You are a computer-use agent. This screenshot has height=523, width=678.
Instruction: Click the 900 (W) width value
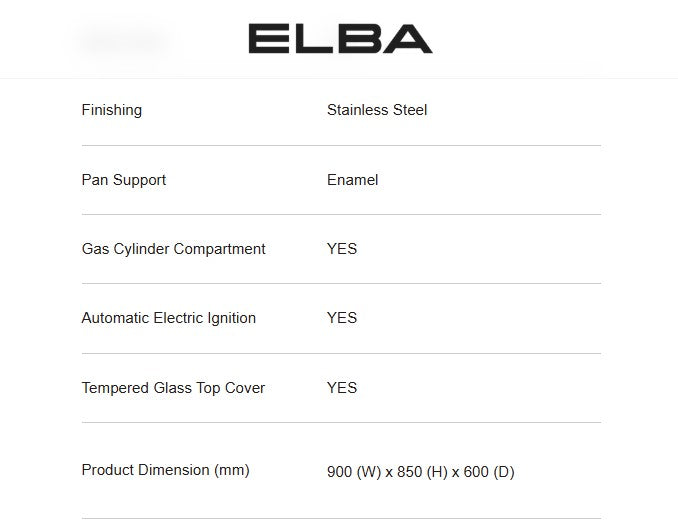(353, 472)
